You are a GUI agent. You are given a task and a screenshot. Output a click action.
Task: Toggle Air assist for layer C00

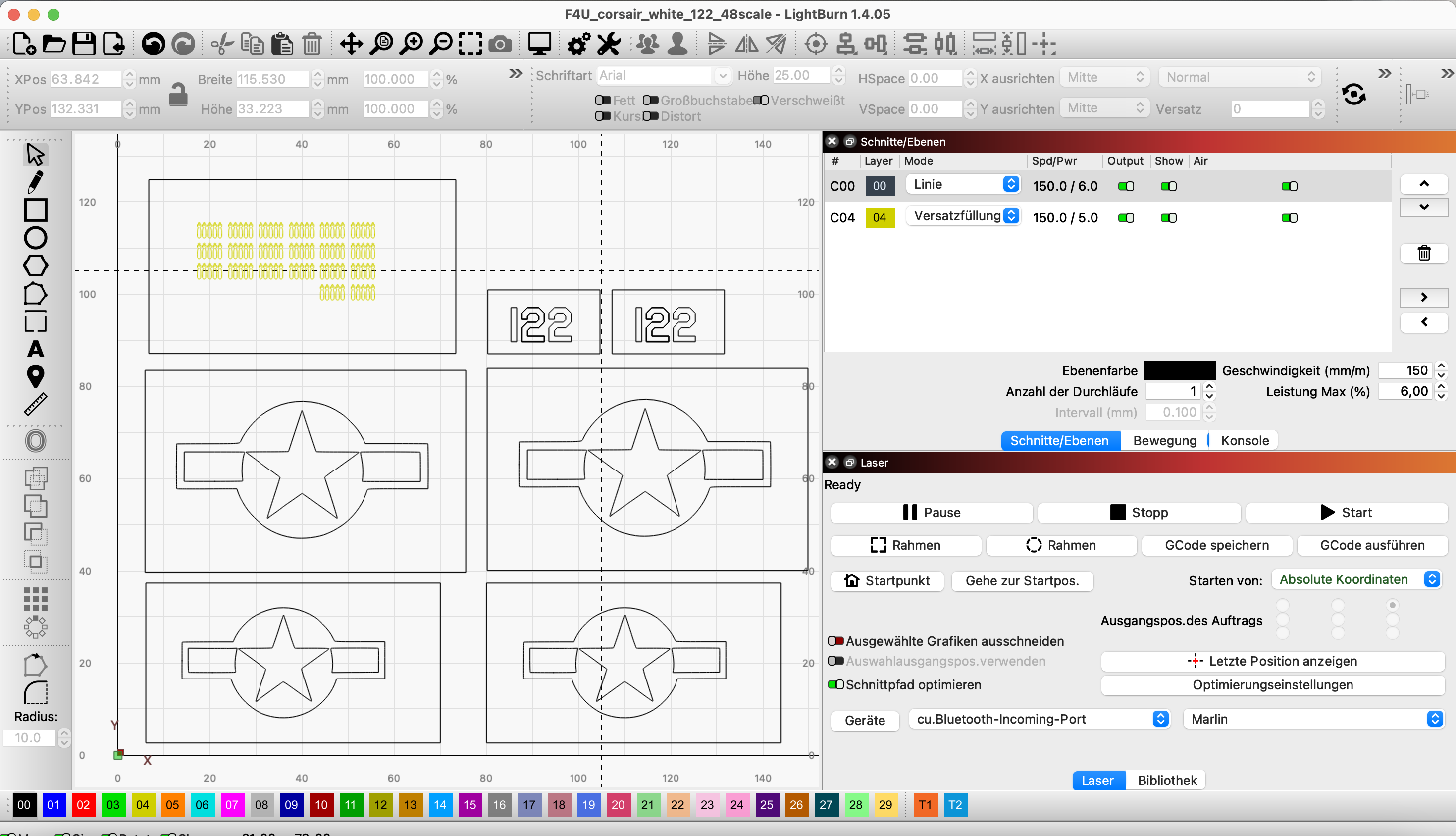point(1290,186)
